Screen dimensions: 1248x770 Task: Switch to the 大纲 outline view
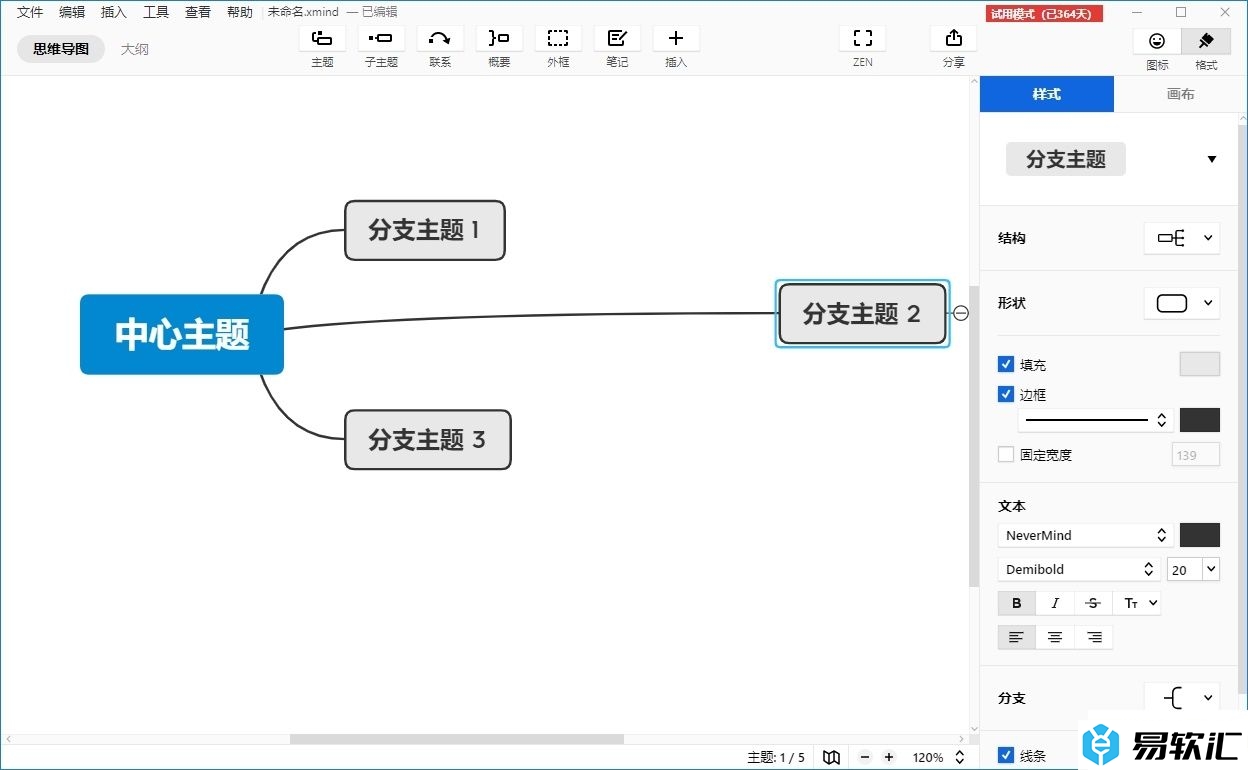pos(135,48)
